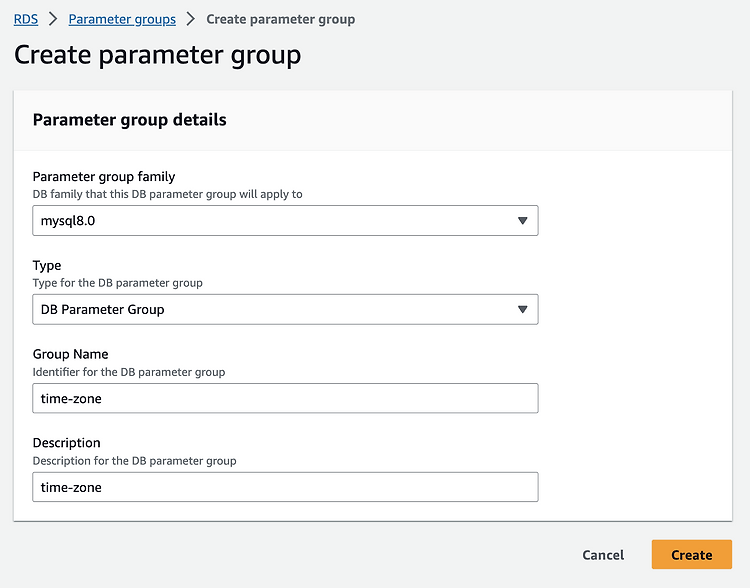Expand the DB Parameter Group type dropdown
The image size is (750, 588).
click(285, 310)
